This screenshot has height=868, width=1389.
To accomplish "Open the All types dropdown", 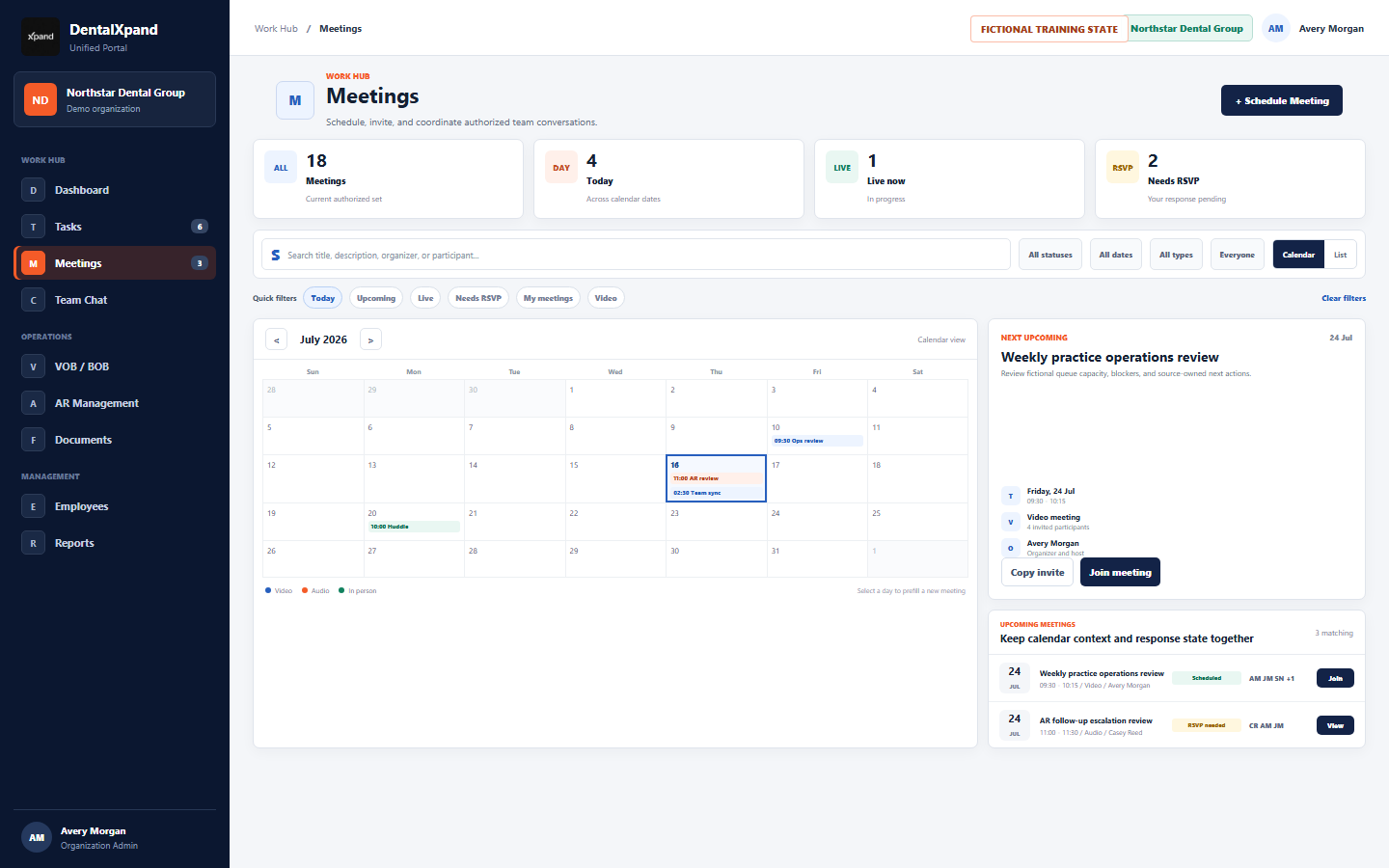I will pos(1176,255).
